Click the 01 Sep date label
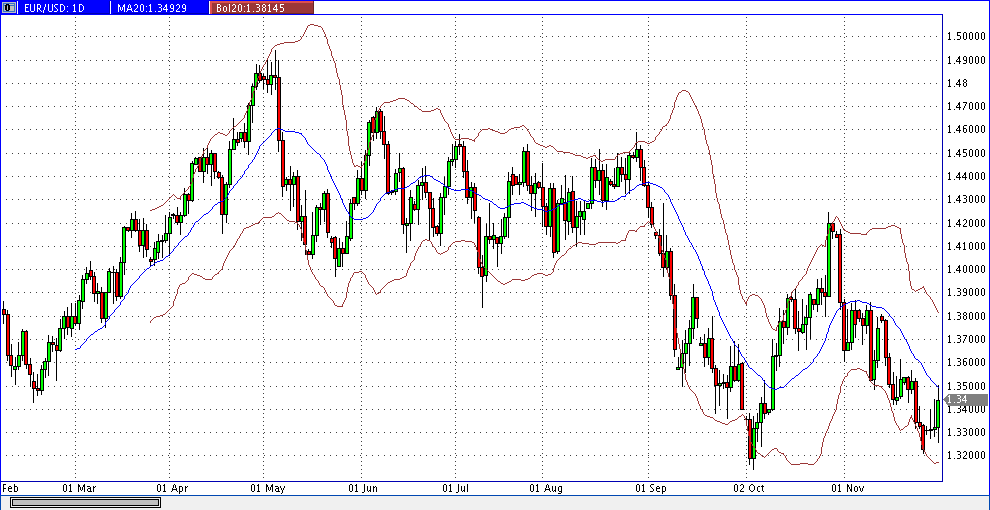 click(x=650, y=489)
